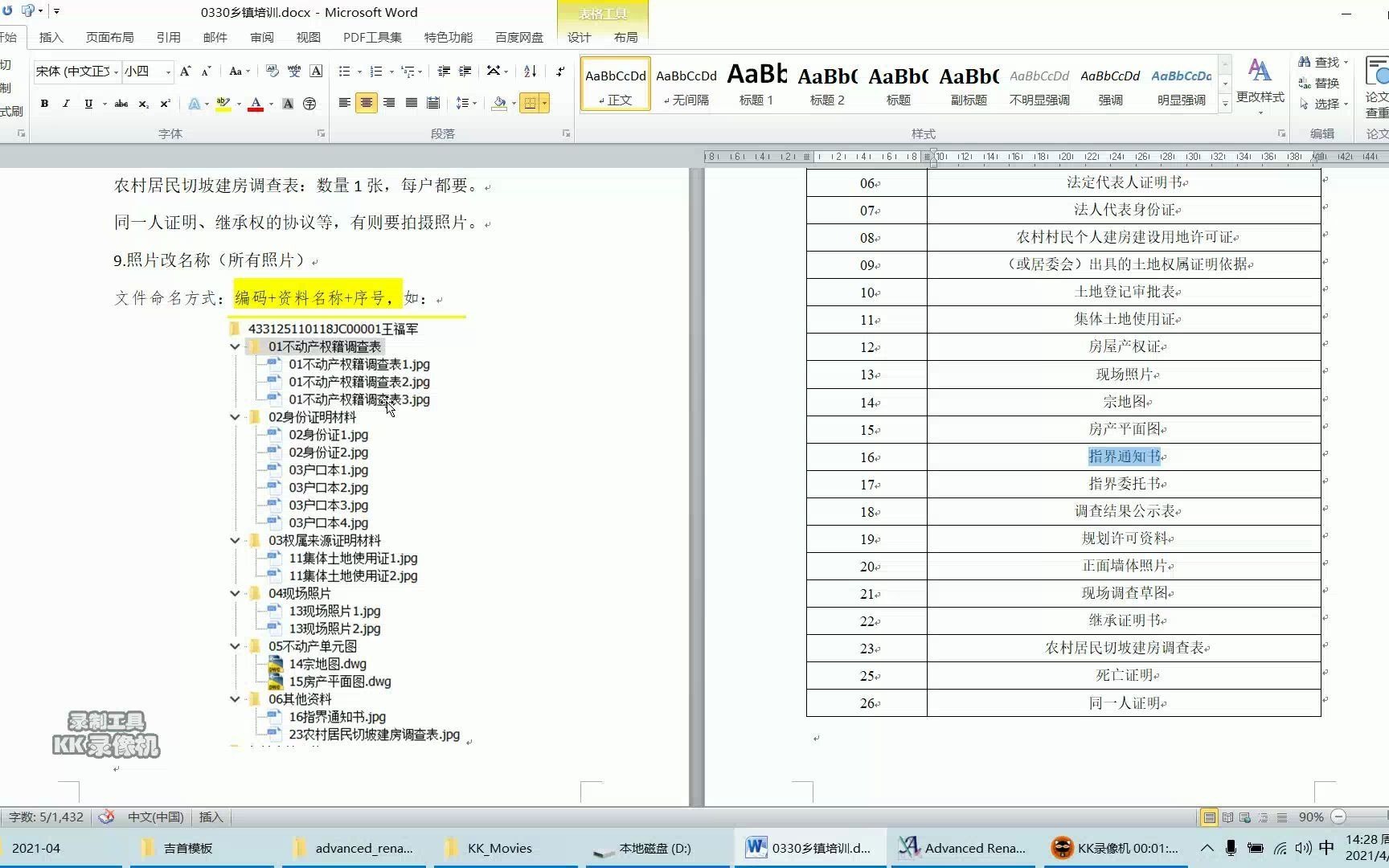Open the font name dropdown
This screenshot has width=1389, height=868.
[x=116, y=72]
